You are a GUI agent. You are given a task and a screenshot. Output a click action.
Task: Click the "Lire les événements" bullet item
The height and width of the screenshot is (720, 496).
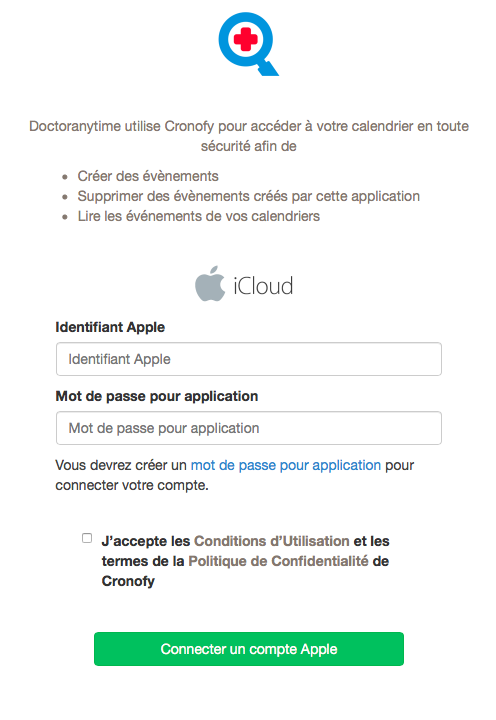(x=198, y=216)
